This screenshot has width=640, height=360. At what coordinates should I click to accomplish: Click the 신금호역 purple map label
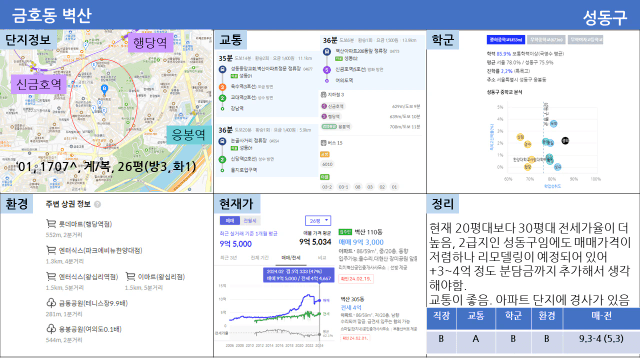pyautogui.click(x=39, y=84)
